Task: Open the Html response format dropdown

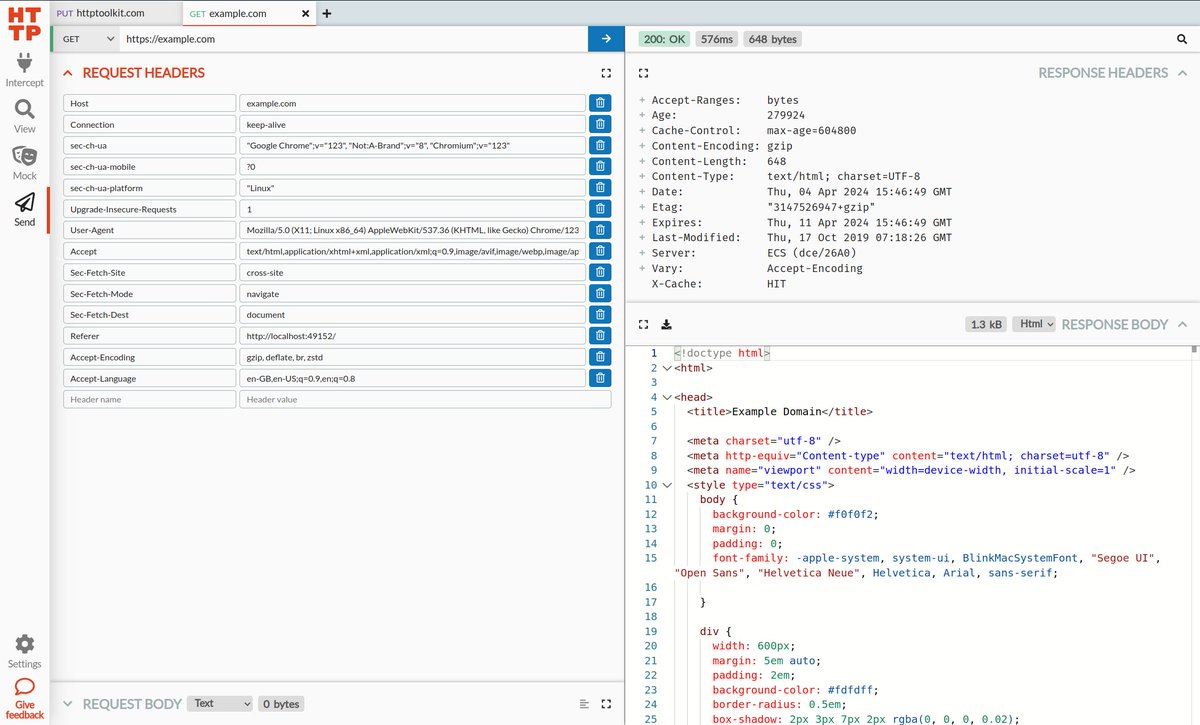Action: pos(1034,324)
